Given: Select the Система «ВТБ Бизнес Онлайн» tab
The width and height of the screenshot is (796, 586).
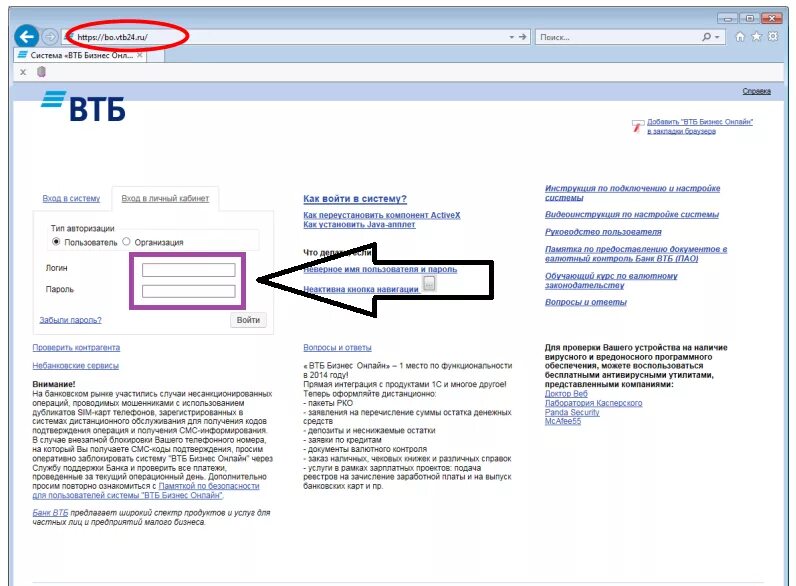Looking at the screenshot, I should click(x=80, y=55).
